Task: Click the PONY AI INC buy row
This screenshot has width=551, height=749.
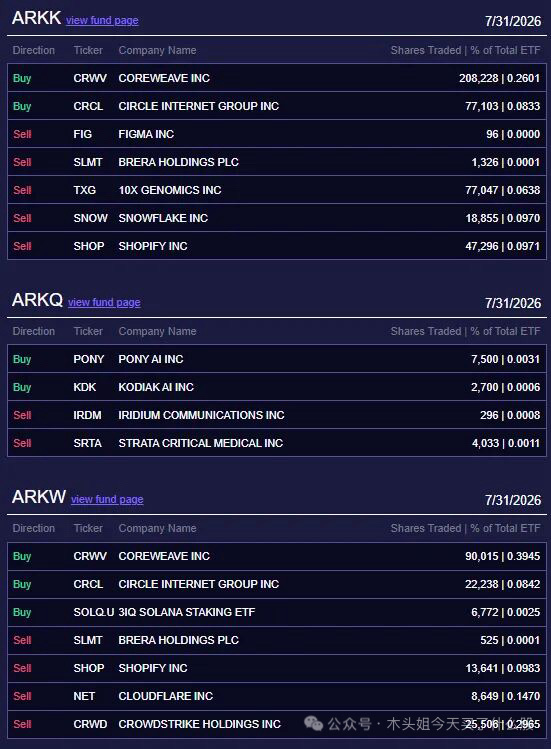Action: tap(277, 359)
